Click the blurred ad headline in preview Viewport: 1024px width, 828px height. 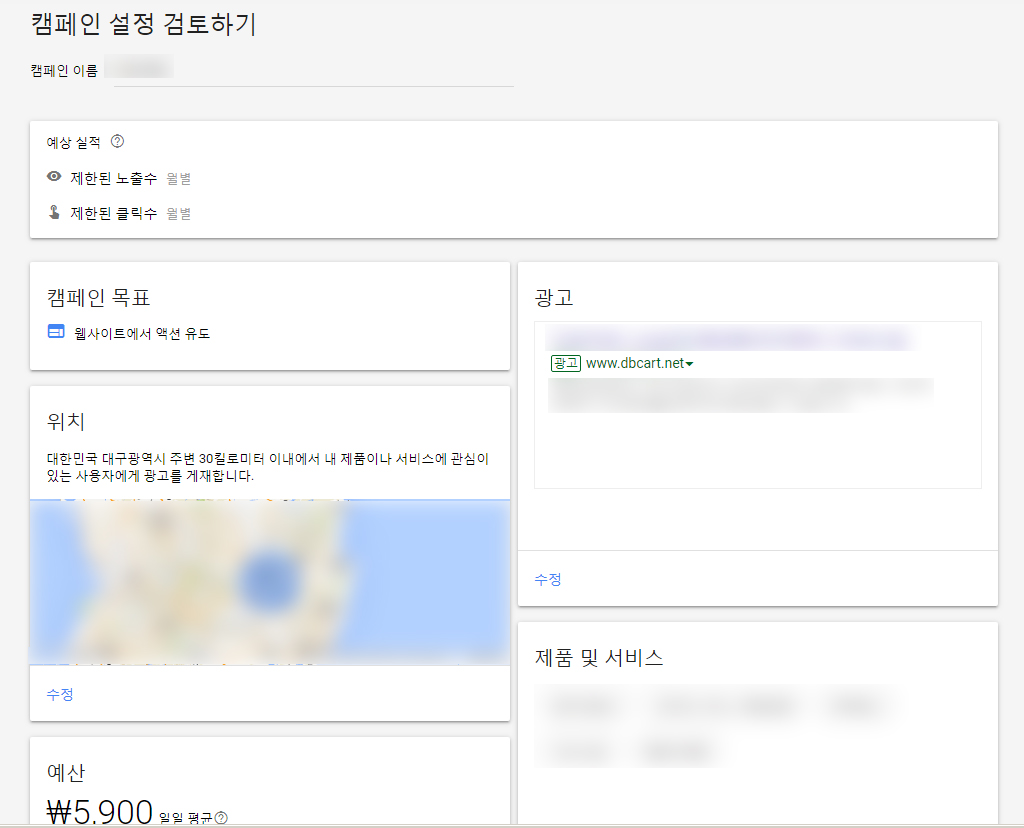click(x=730, y=339)
